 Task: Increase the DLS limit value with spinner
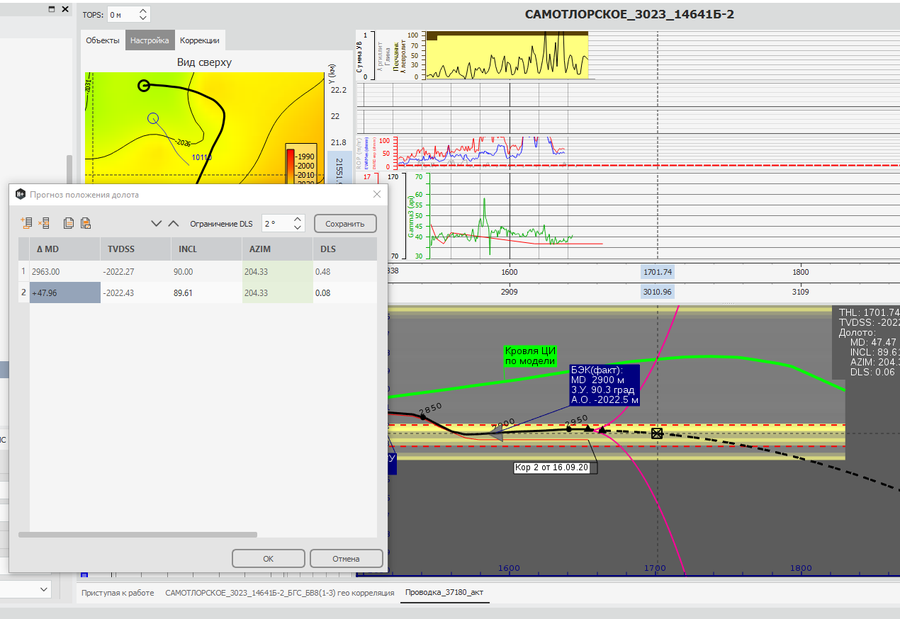point(297,219)
